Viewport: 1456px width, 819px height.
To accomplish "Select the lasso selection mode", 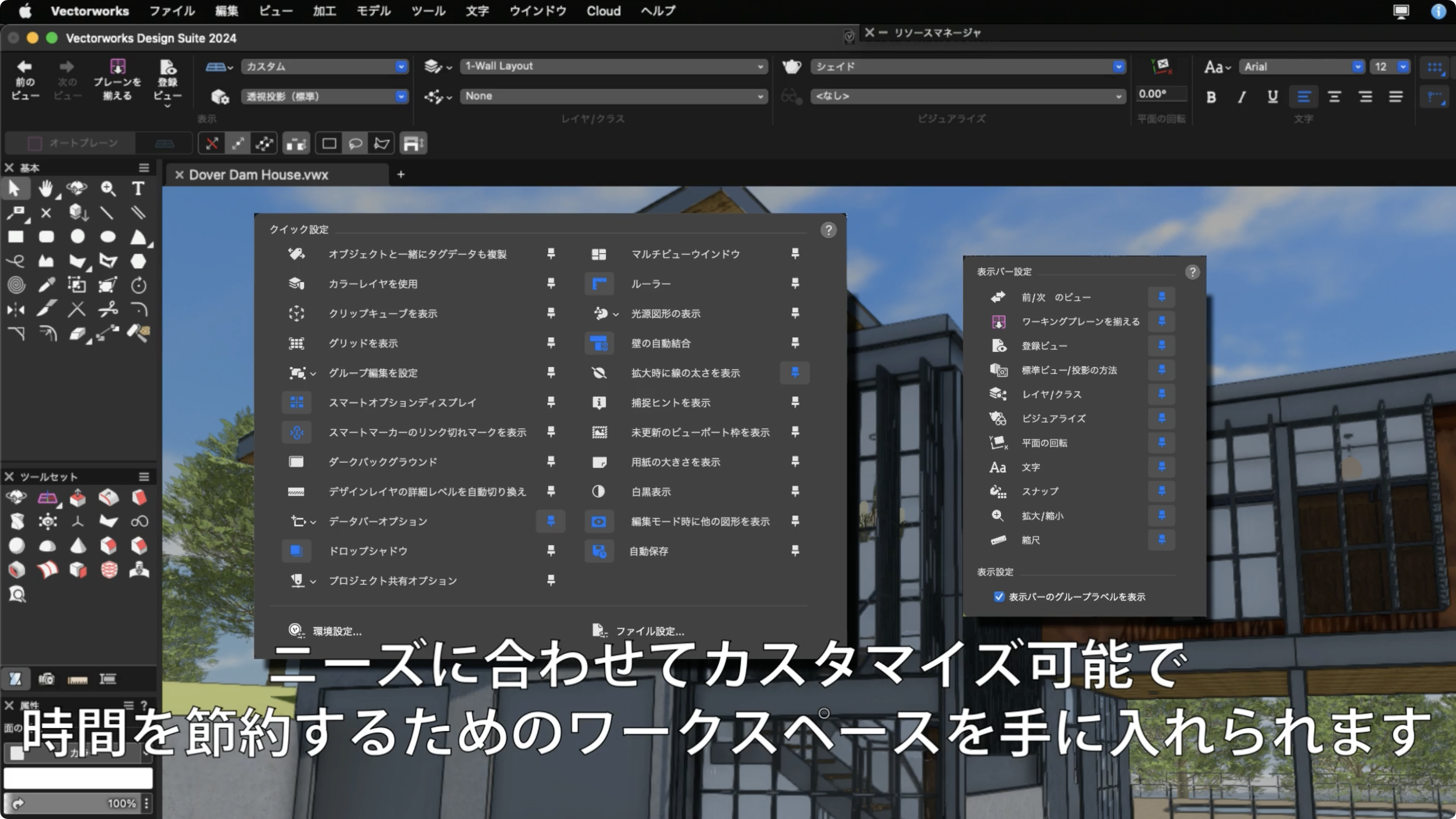I will [355, 144].
